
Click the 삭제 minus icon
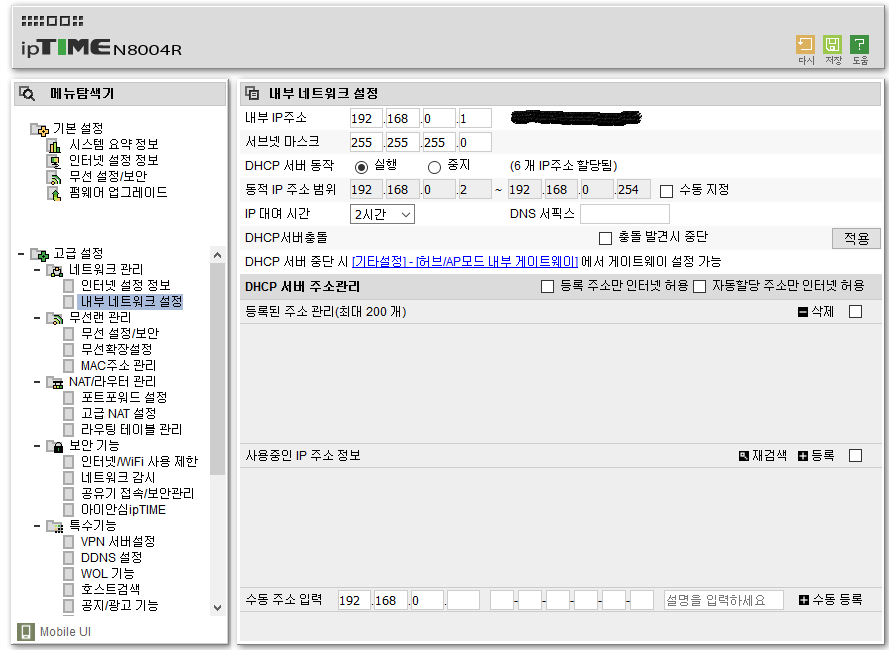803,312
